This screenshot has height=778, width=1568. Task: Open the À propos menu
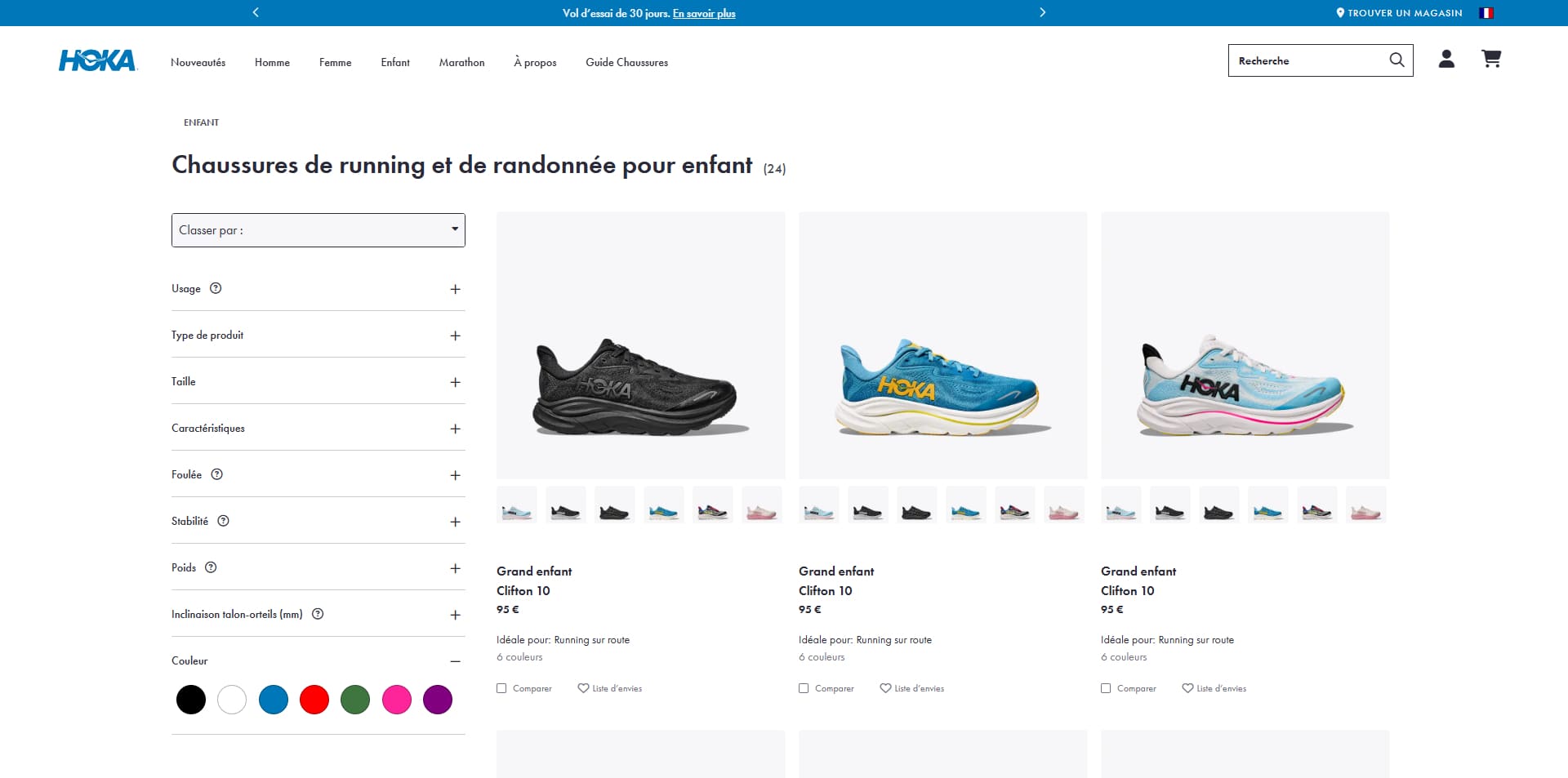click(x=535, y=62)
